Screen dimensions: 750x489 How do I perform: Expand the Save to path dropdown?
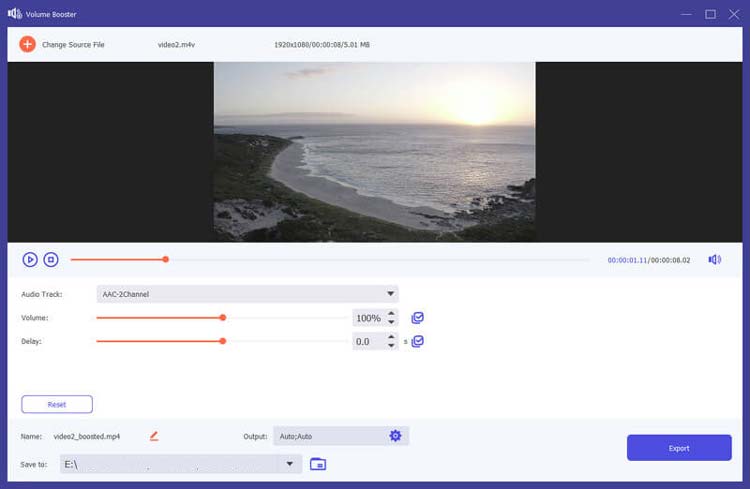(289, 464)
